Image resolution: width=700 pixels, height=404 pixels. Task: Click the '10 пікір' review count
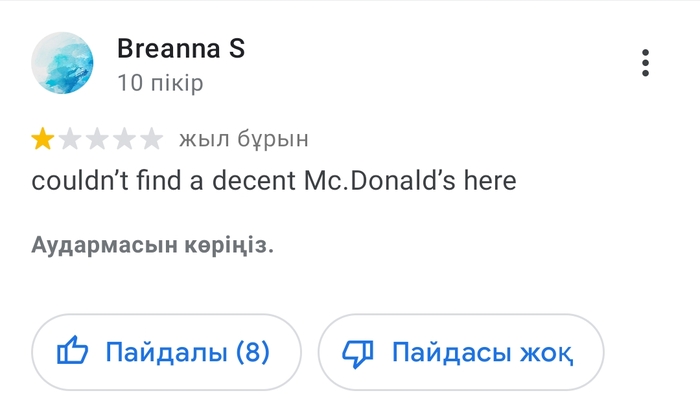coord(160,83)
